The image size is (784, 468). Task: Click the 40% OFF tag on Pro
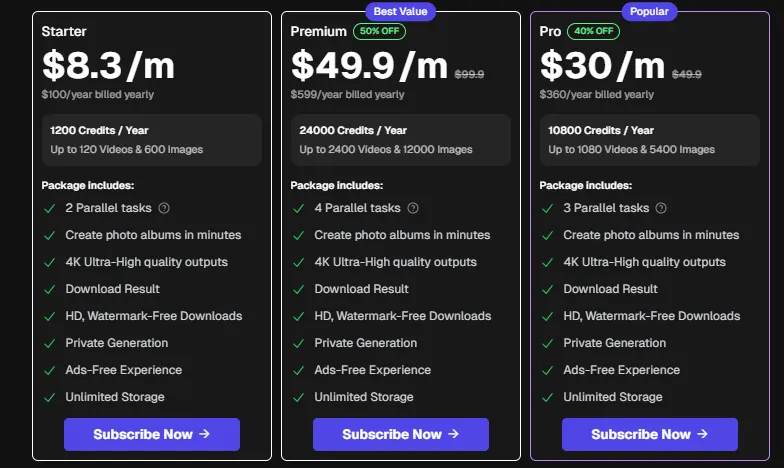(593, 31)
